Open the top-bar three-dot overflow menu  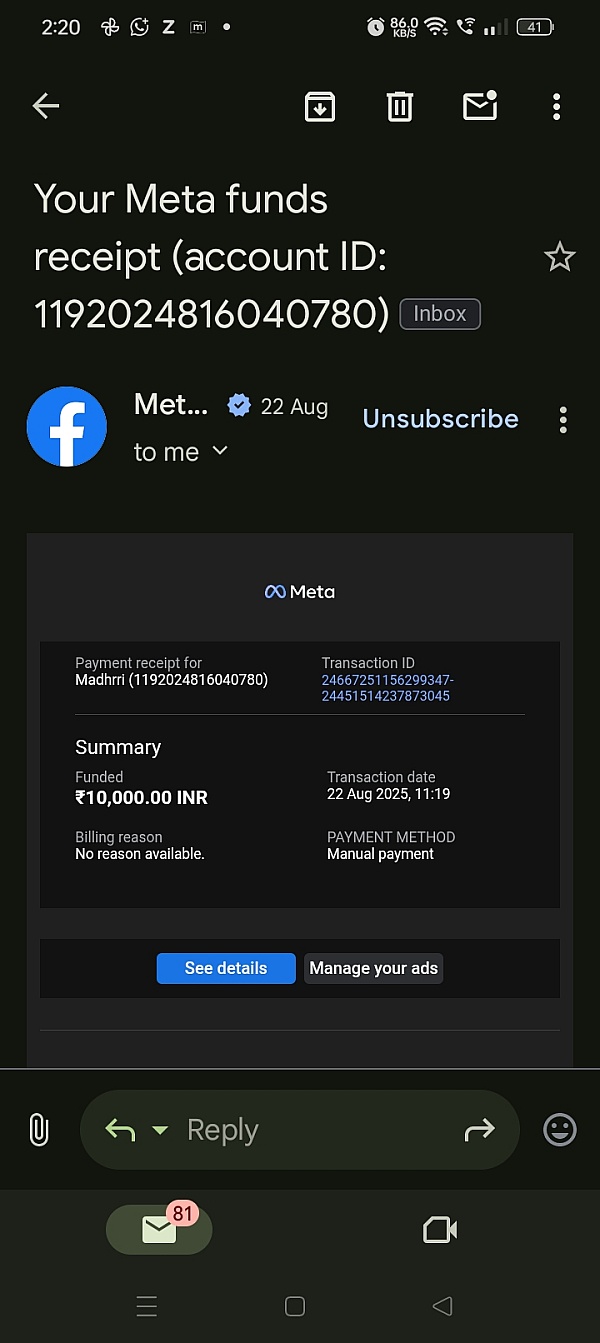click(x=556, y=106)
